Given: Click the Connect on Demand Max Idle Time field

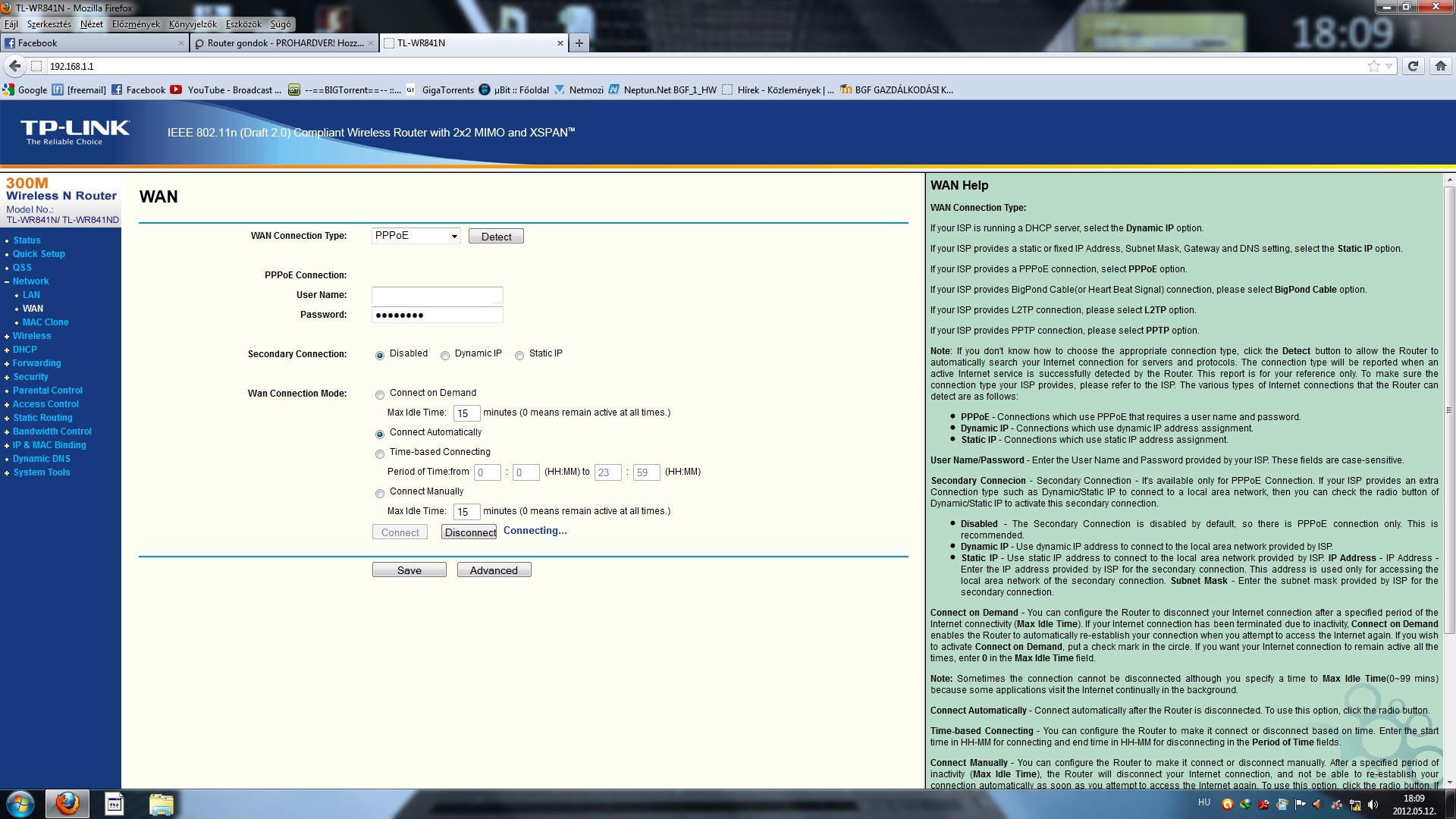Looking at the screenshot, I should [x=466, y=413].
